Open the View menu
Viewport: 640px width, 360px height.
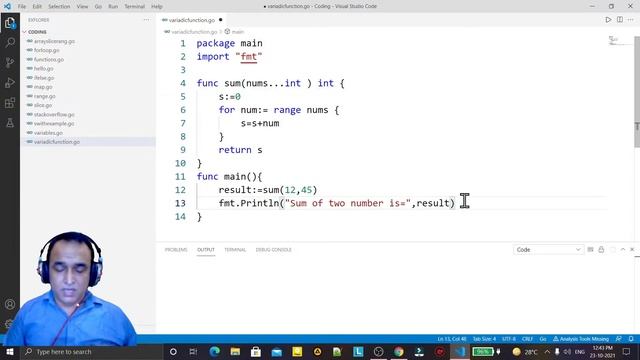point(82,7)
